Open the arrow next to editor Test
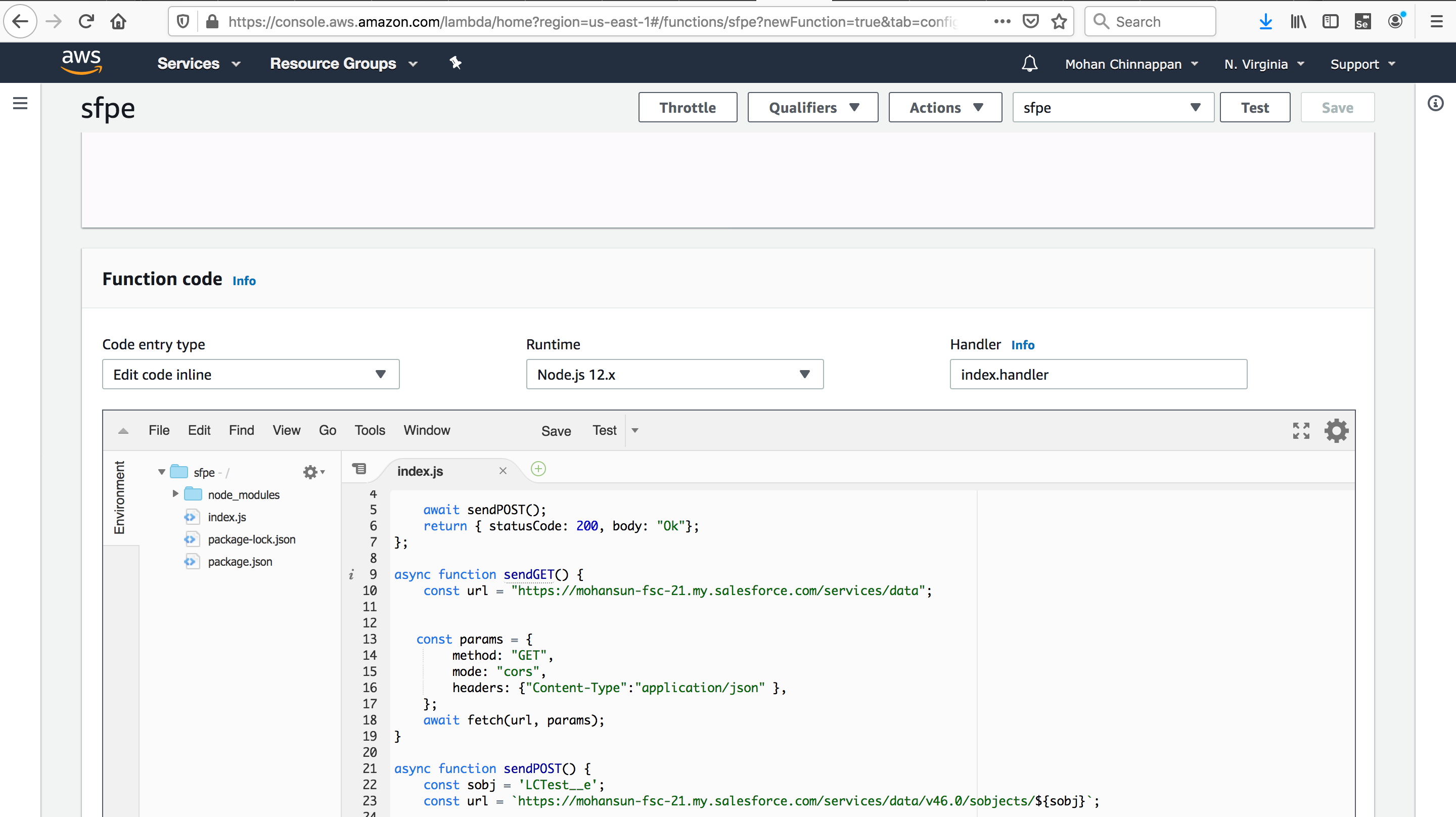This screenshot has height=817, width=1456. click(635, 430)
